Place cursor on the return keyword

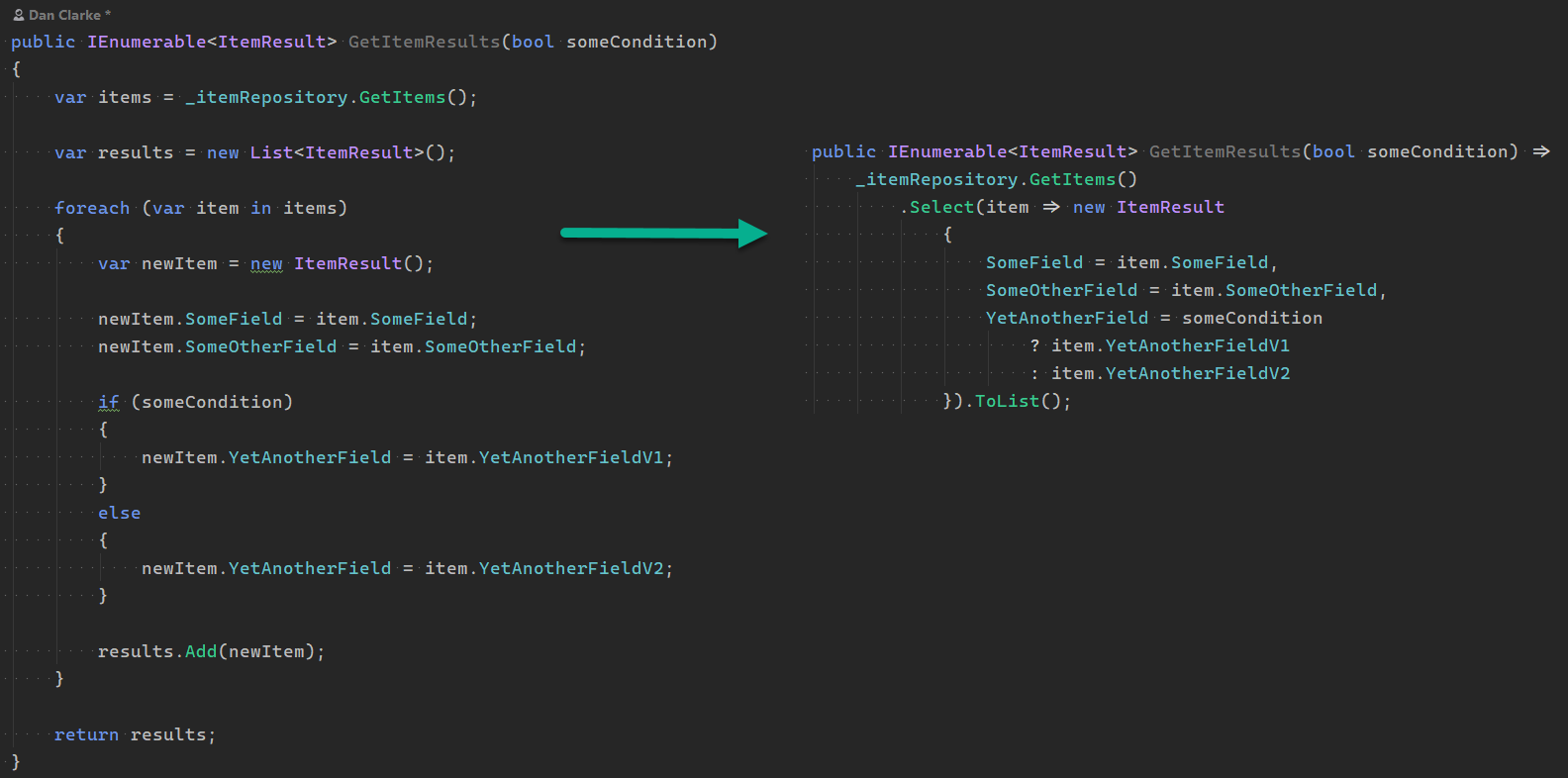(86, 734)
